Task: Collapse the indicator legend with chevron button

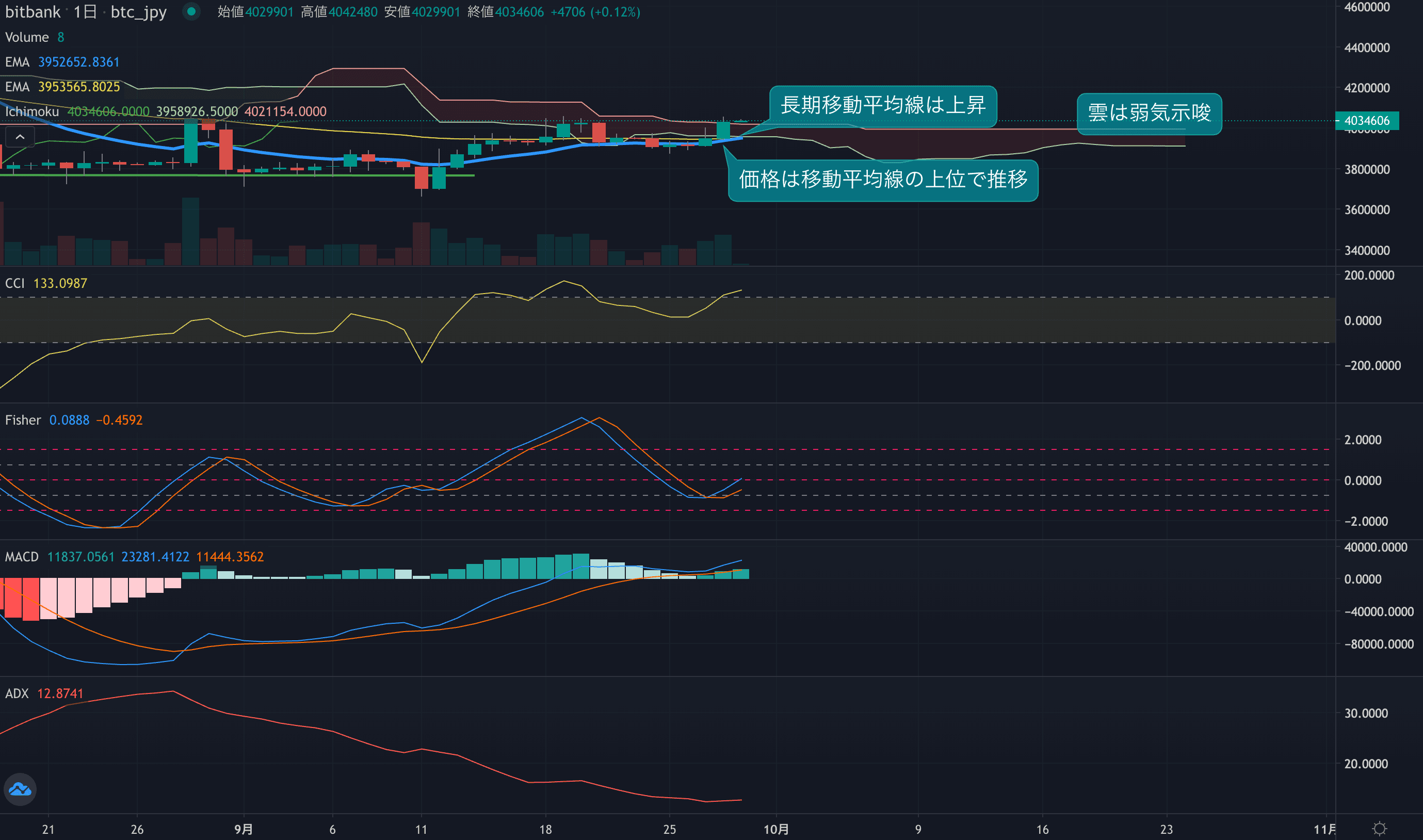Action: click(x=20, y=137)
